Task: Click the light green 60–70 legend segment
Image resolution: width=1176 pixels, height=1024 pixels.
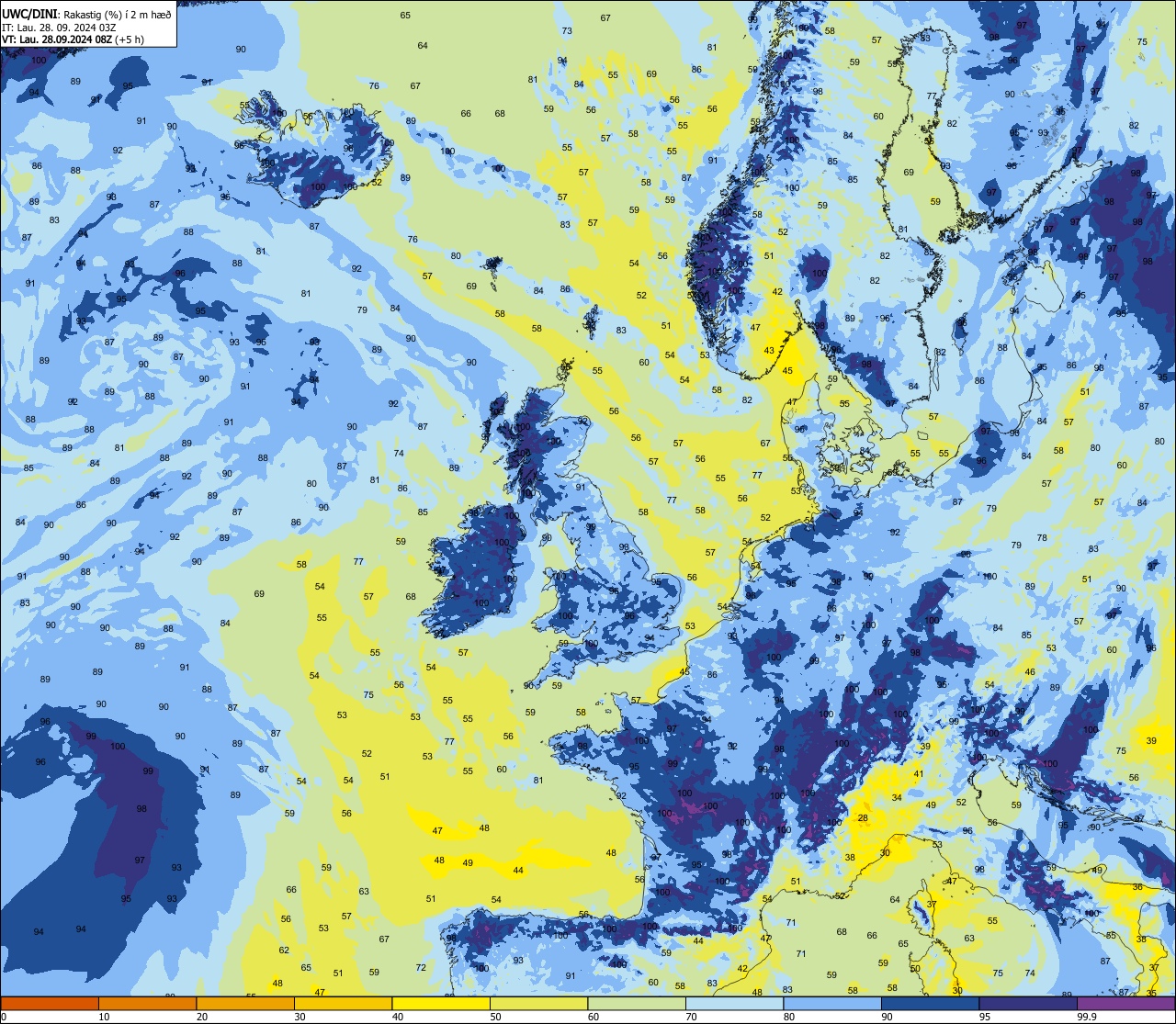Action: 637,1003
